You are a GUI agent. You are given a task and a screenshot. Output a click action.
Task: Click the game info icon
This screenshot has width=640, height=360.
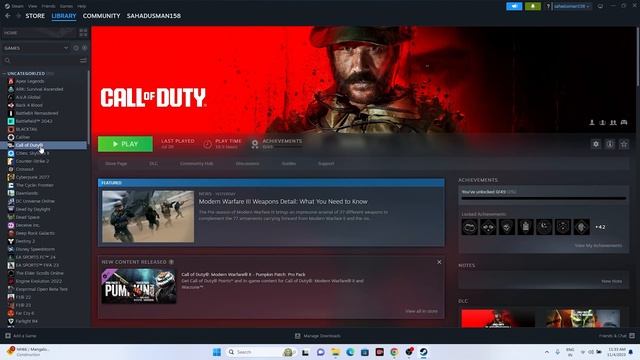click(610, 144)
